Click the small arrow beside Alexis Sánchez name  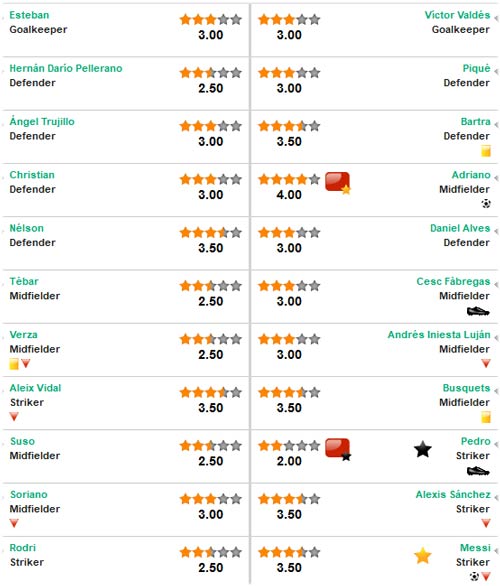[x=496, y=497]
